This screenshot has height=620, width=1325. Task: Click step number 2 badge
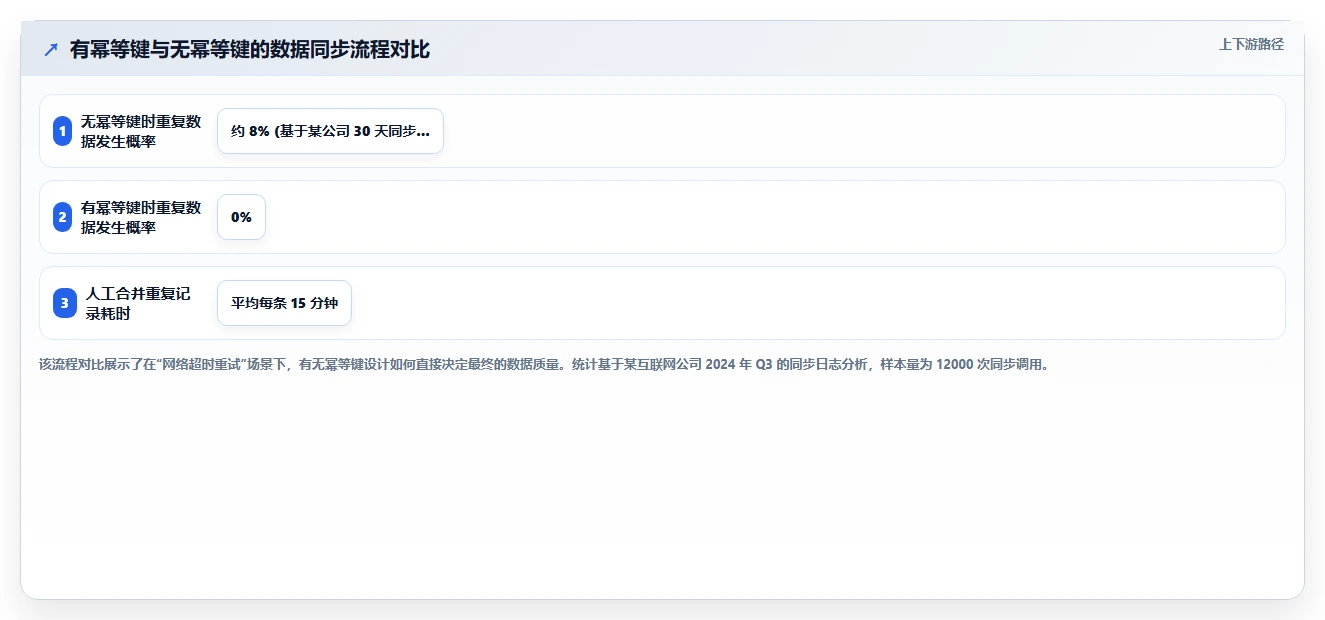[63, 217]
